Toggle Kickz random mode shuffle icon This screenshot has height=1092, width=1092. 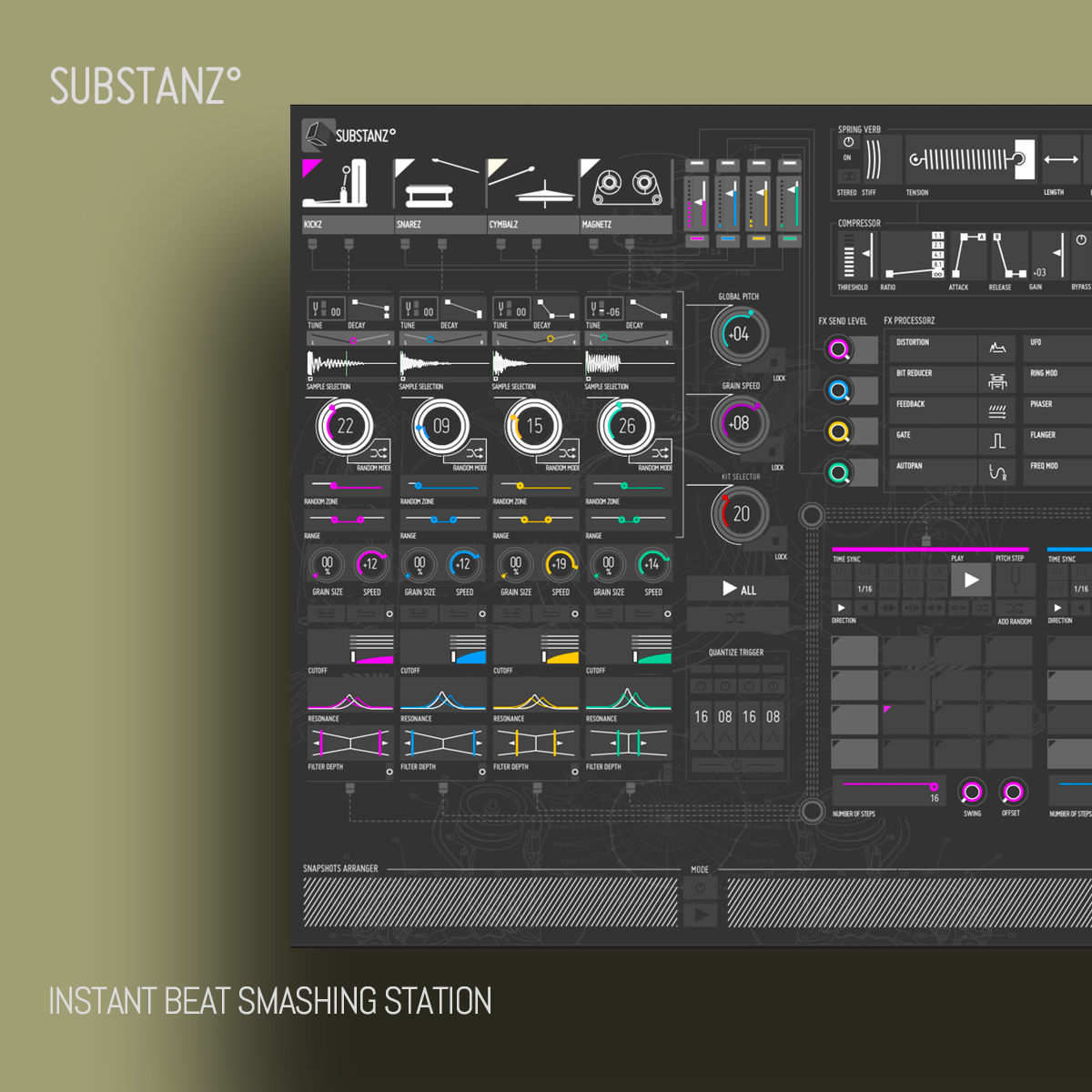(379, 452)
